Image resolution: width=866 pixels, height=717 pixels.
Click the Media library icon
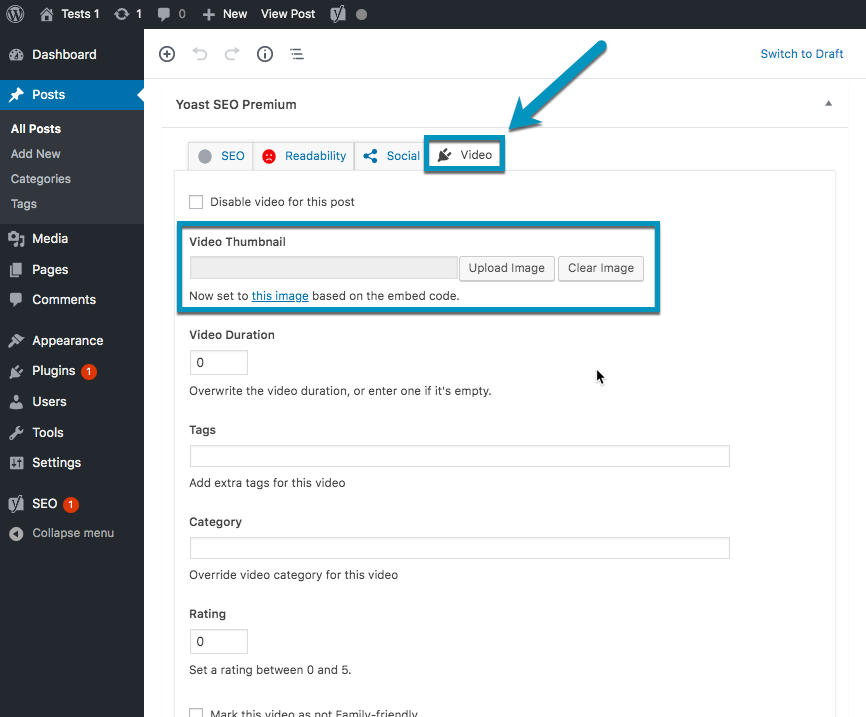tap(17, 239)
